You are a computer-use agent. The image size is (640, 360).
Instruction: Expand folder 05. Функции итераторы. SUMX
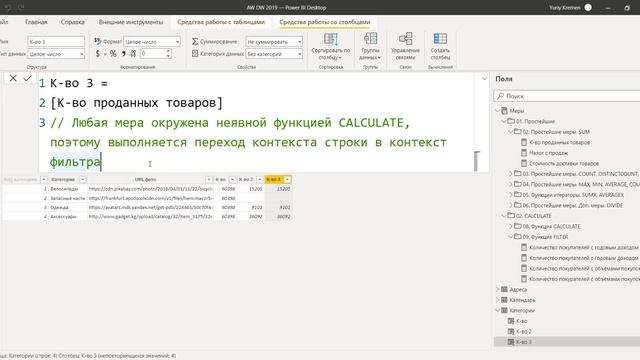point(511,195)
